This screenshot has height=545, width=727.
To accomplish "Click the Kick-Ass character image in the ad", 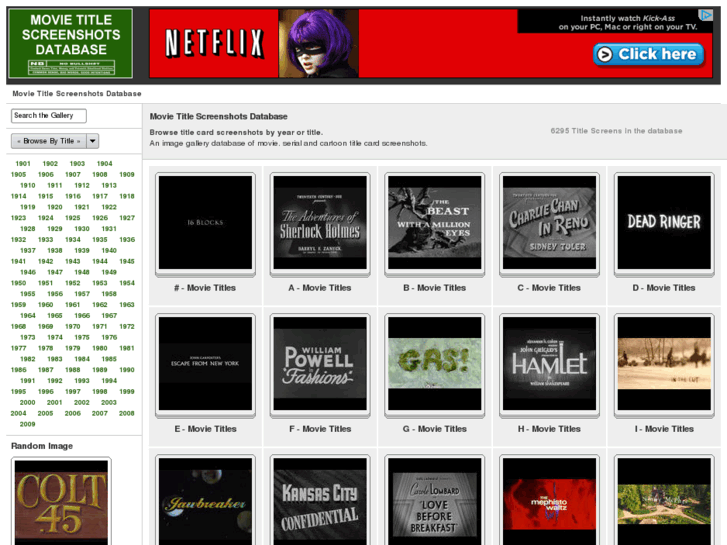I will tap(319, 44).
